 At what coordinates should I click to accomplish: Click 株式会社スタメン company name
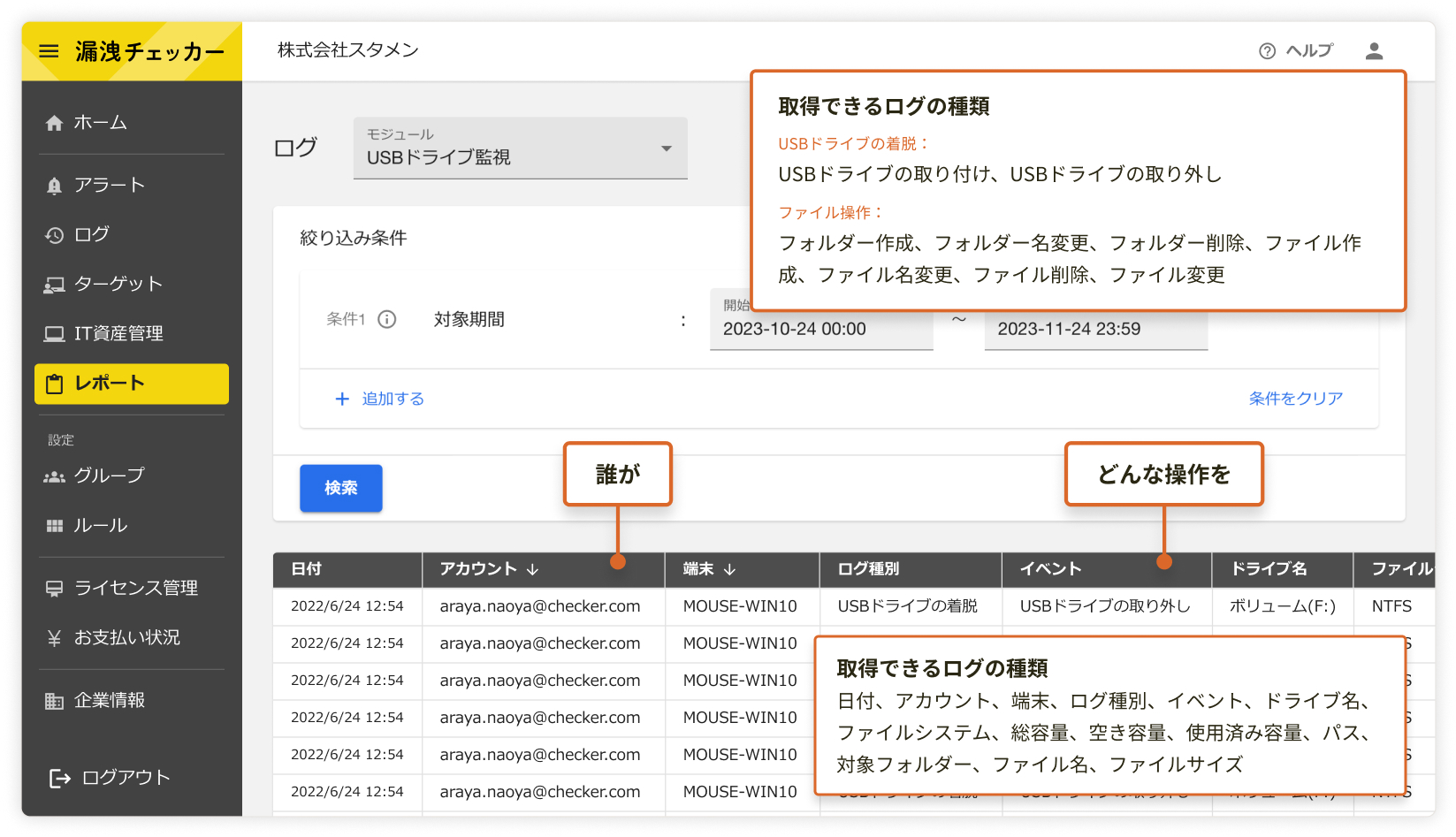coord(348,50)
